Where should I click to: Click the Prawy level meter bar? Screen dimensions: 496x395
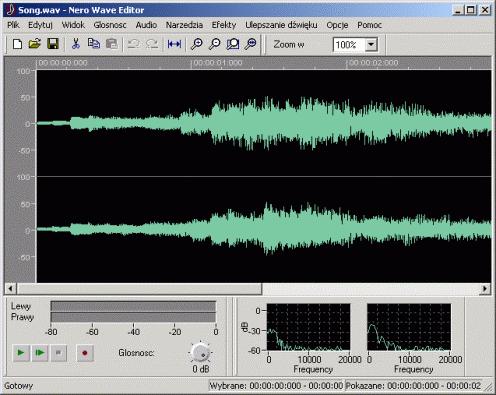[x=133, y=317]
